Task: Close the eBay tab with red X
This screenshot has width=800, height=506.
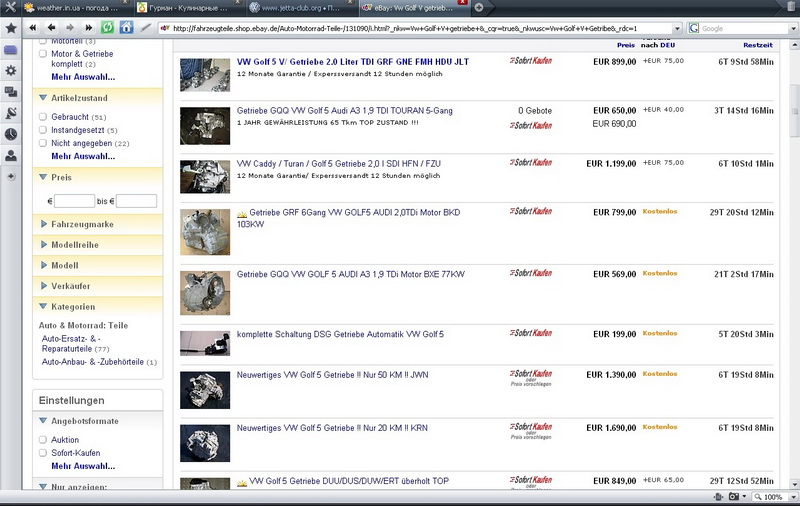Action: pos(462,2)
